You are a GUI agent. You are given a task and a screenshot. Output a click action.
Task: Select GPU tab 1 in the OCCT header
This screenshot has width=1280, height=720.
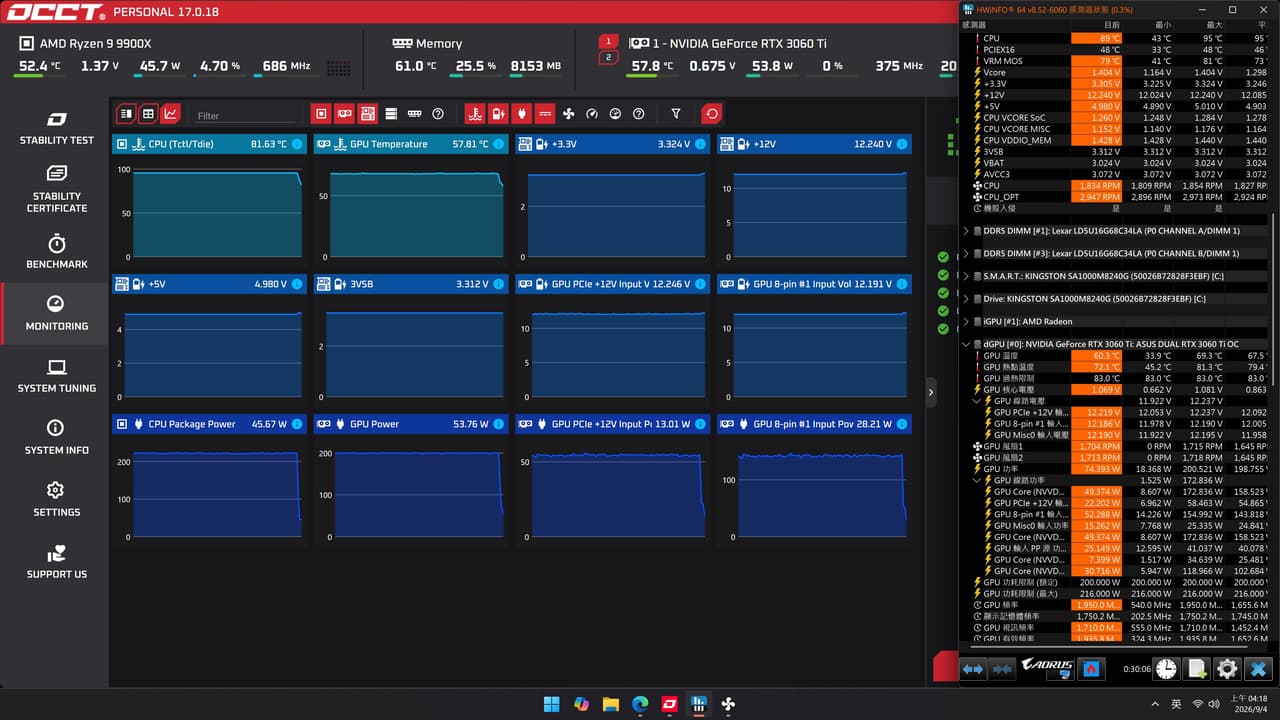click(608, 42)
